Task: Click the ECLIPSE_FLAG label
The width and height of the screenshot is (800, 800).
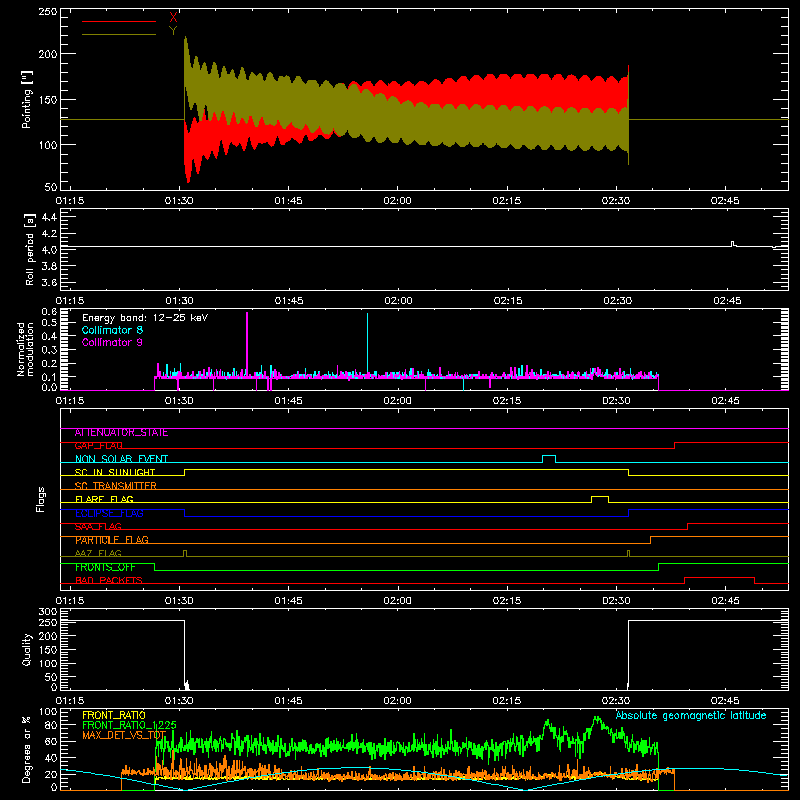Action: (109, 513)
